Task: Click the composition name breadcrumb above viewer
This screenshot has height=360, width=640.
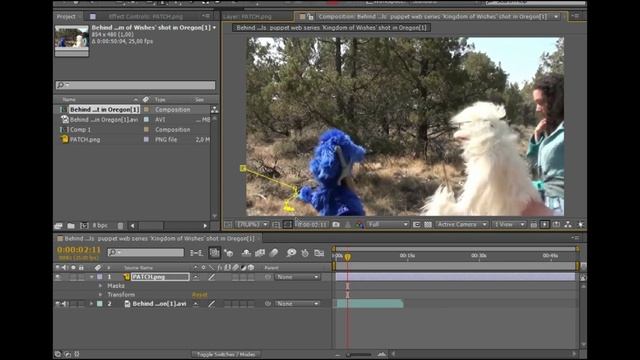Action: (331, 28)
